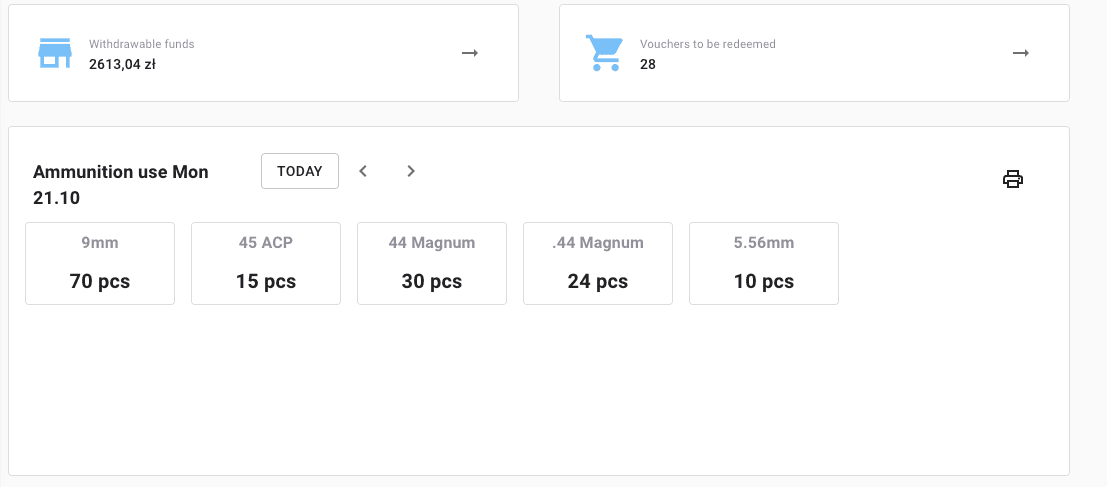Image resolution: width=1107 pixels, height=487 pixels.
Task: Click the Withdrawable funds label
Action: click(141, 44)
